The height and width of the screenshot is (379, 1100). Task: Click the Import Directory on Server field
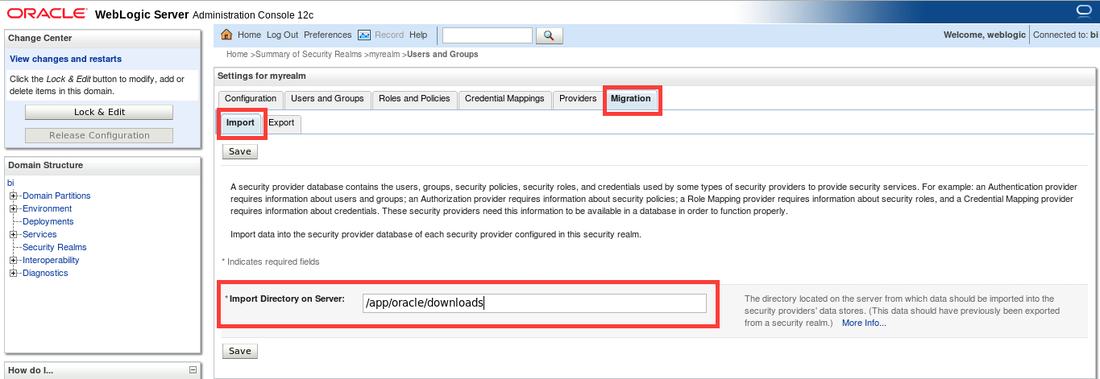tap(534, 303)
